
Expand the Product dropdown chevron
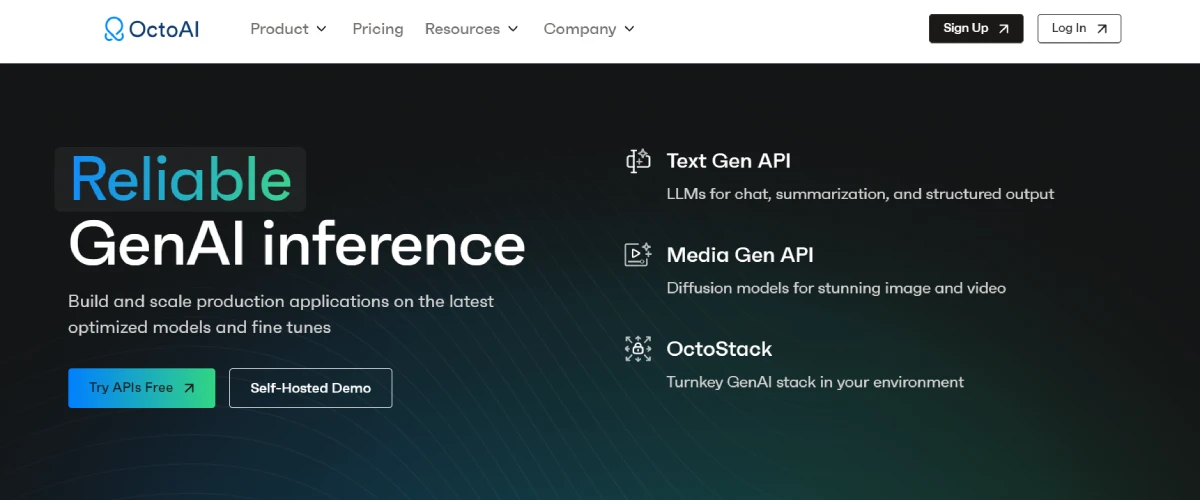pyautogui.click(x=321, y=29)
